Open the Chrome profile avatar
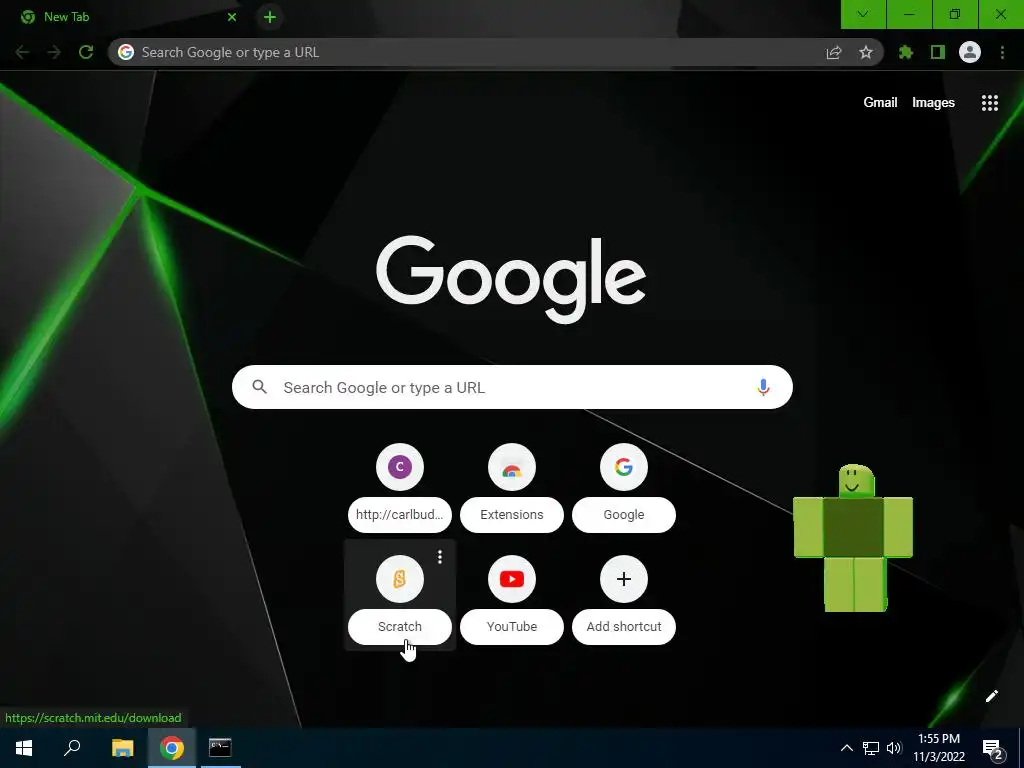This screenshot has height=768, width=1024. 970,52
